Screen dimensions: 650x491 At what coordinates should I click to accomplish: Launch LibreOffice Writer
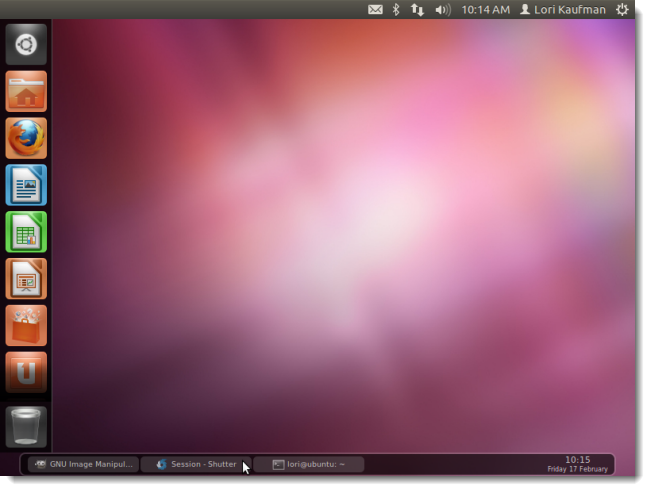(x=26, y=185)
